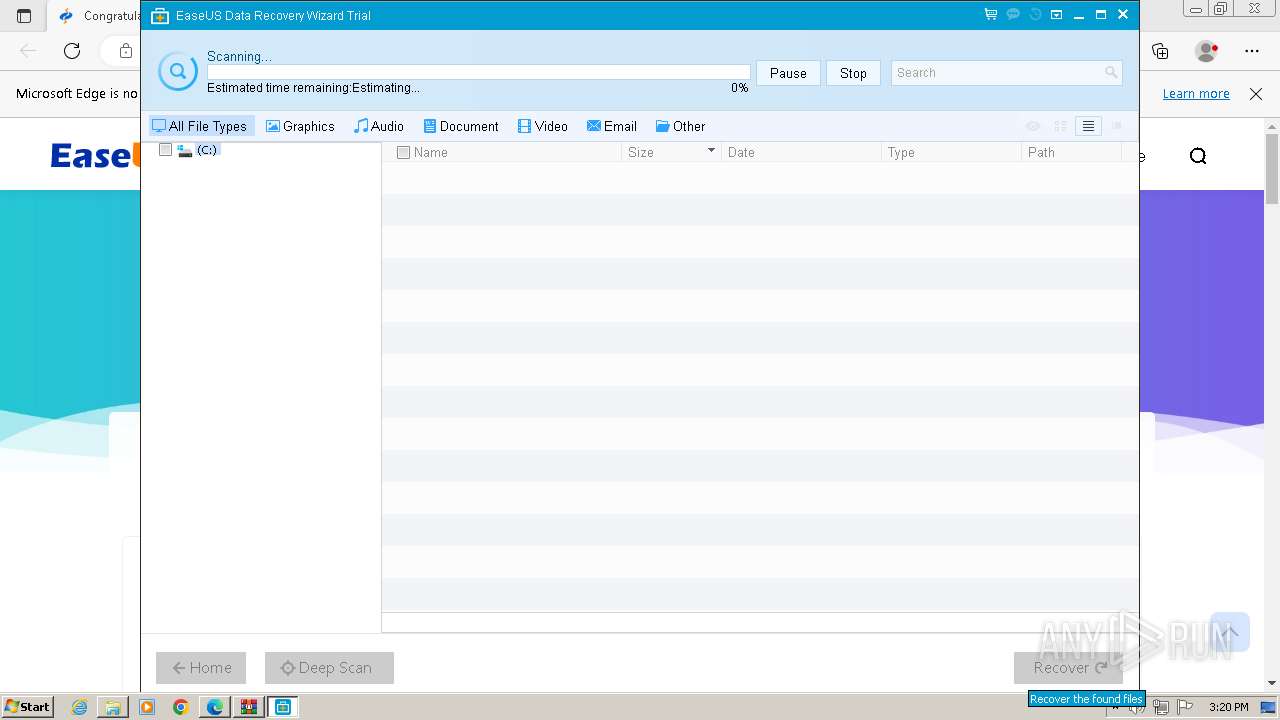Screen dimensions: 1280x720
Task: Filter results by Video
Action: point(543,126)
